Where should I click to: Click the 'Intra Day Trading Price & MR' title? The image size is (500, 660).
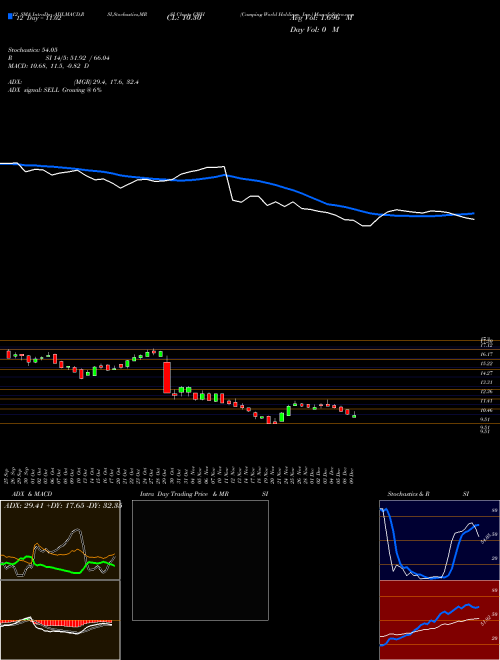pos(184,494)
